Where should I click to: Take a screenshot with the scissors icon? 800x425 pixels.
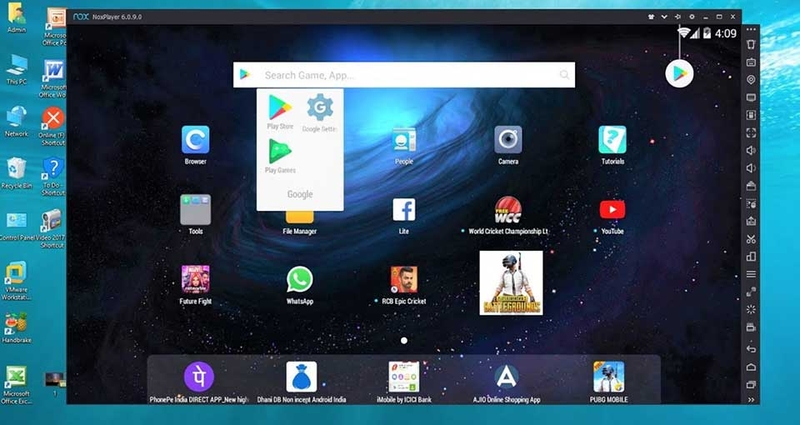[x=751, y=239]
